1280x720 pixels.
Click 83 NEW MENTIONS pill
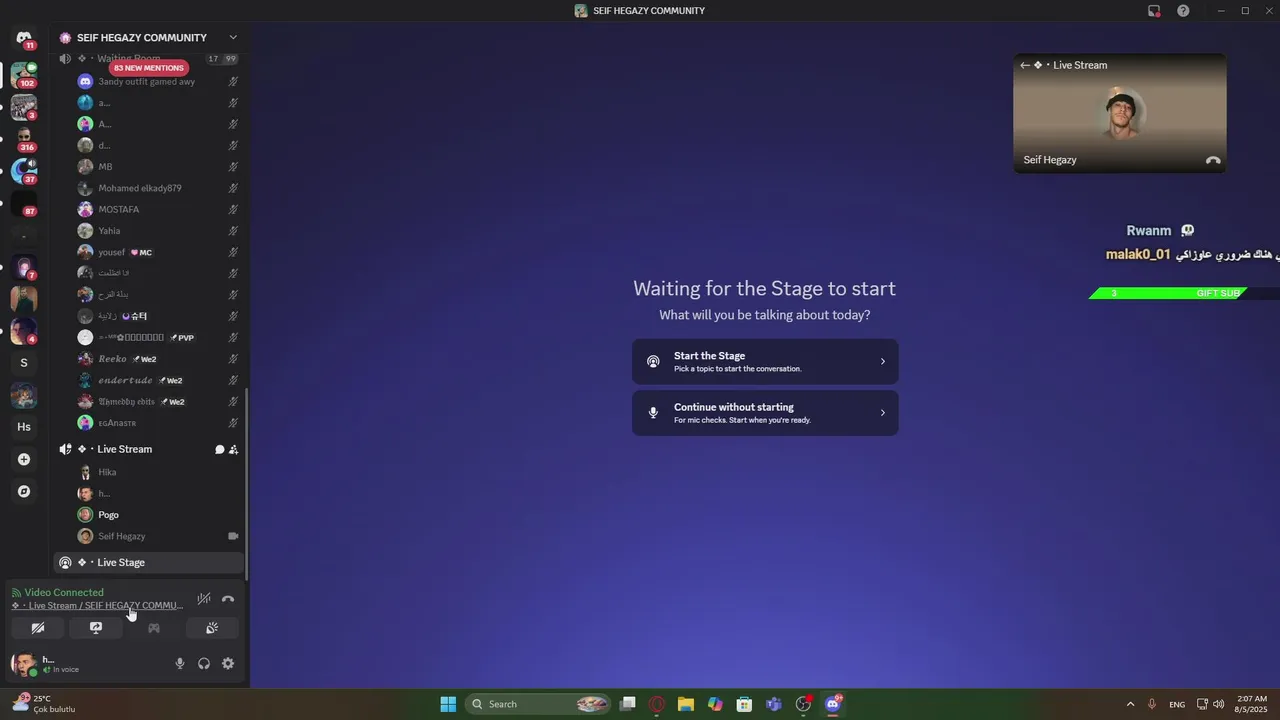click(x=149, y=68)
